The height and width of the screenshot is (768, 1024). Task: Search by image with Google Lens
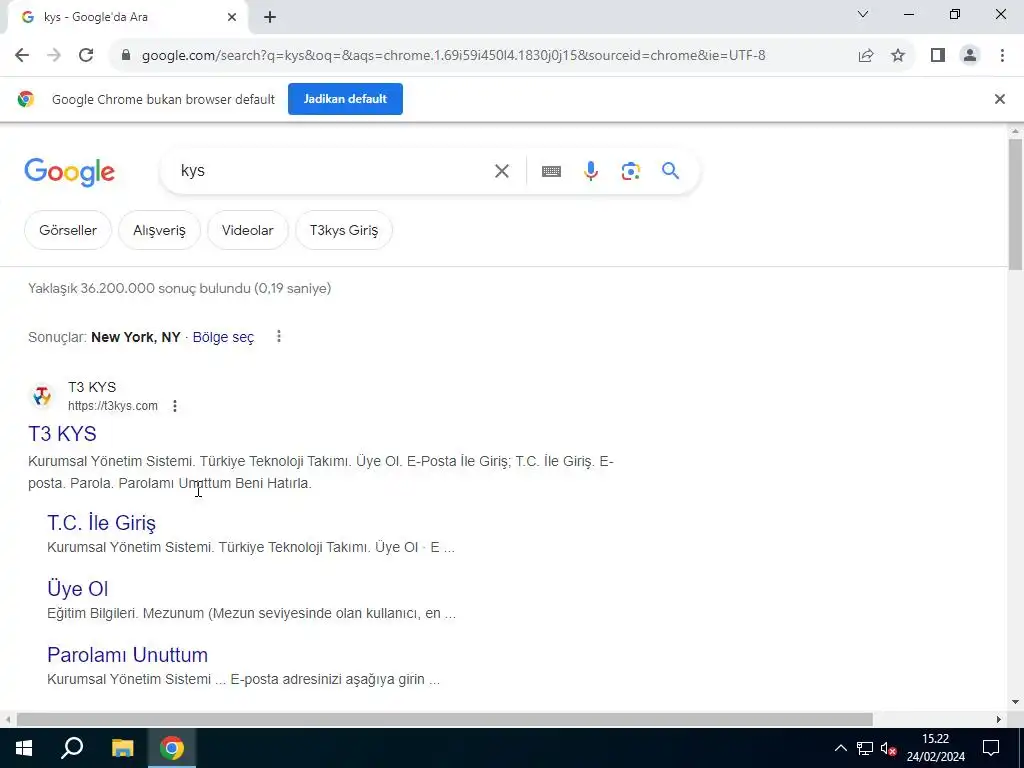click(x=630, y=171)
